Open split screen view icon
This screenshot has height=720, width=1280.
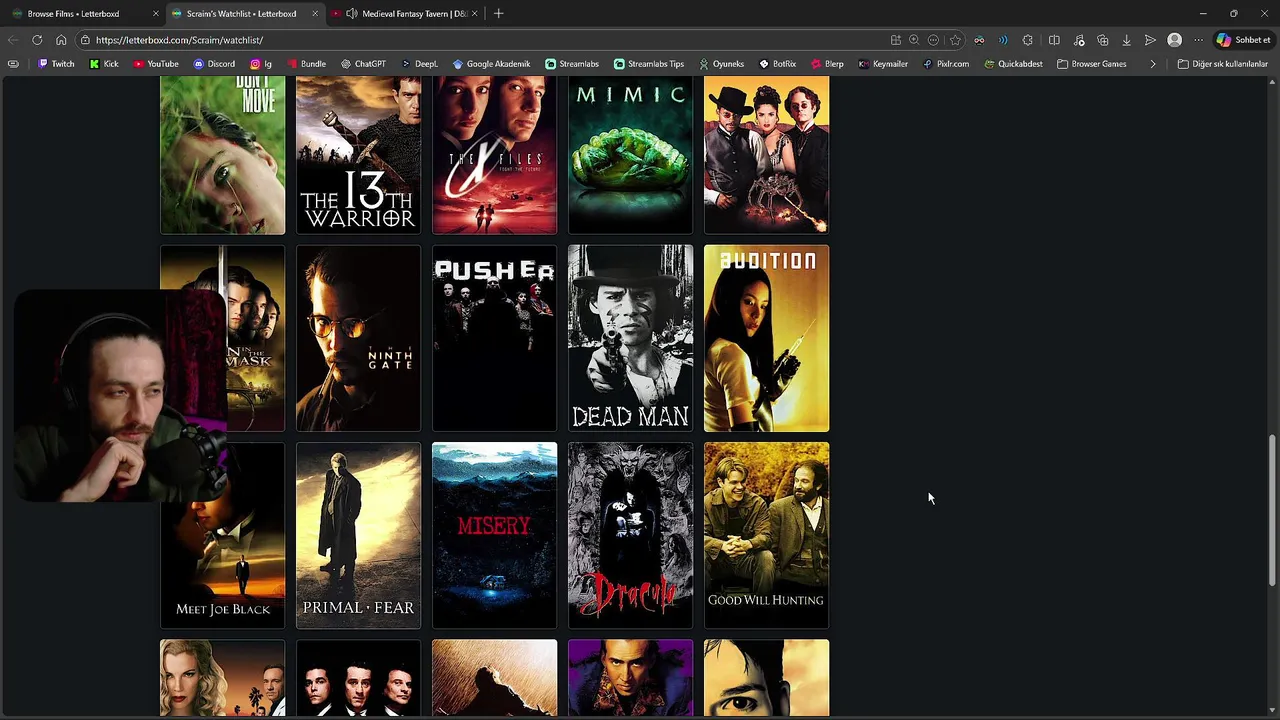coord(1054,40)
